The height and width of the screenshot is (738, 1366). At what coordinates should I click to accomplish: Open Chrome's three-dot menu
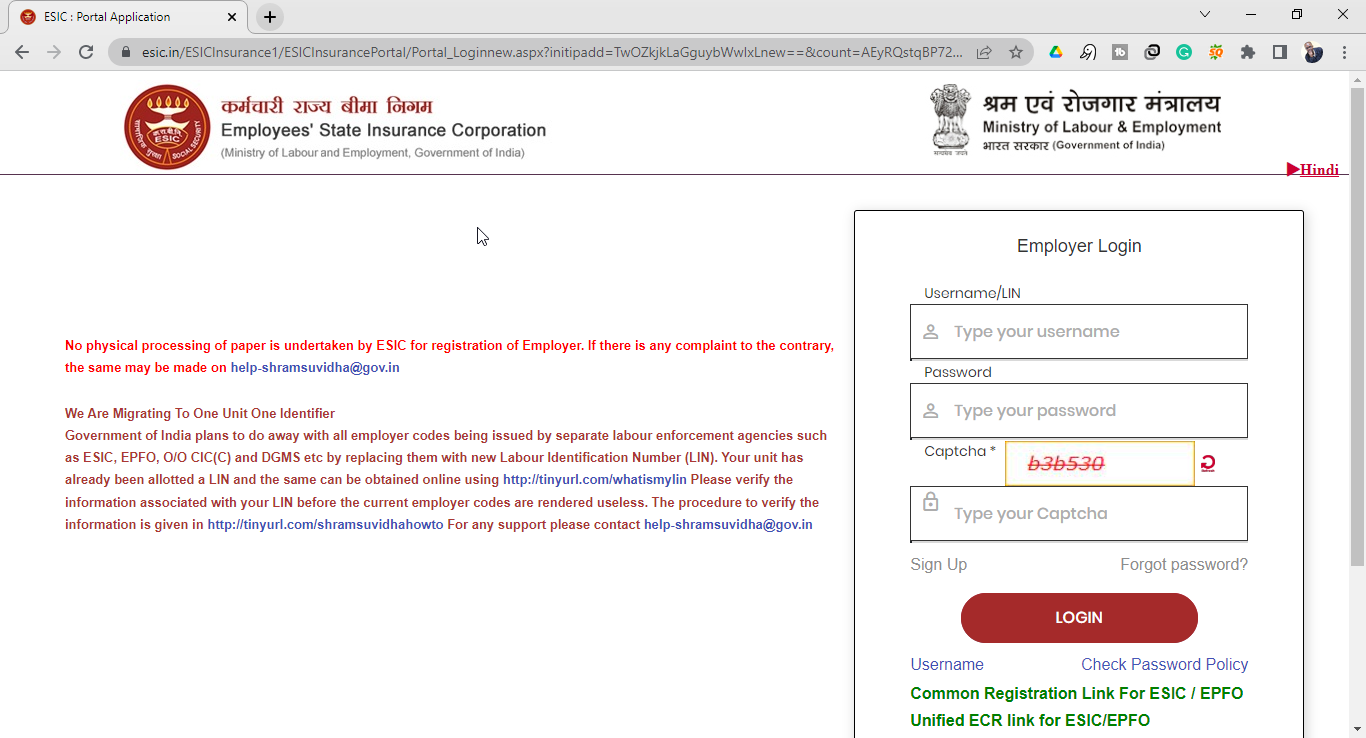[1345, 52]
